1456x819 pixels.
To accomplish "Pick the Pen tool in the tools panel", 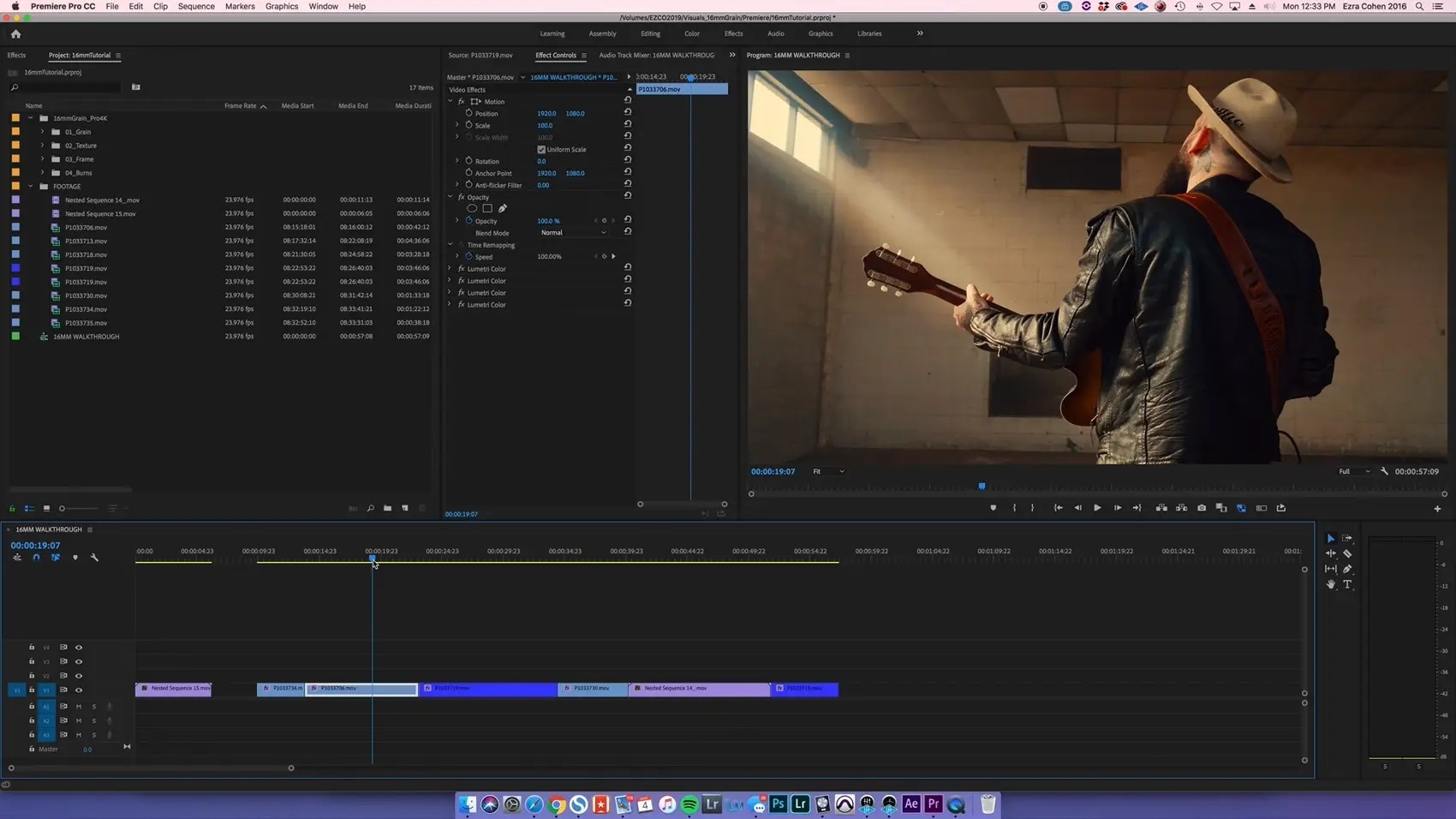I will tap(1347, 569).
